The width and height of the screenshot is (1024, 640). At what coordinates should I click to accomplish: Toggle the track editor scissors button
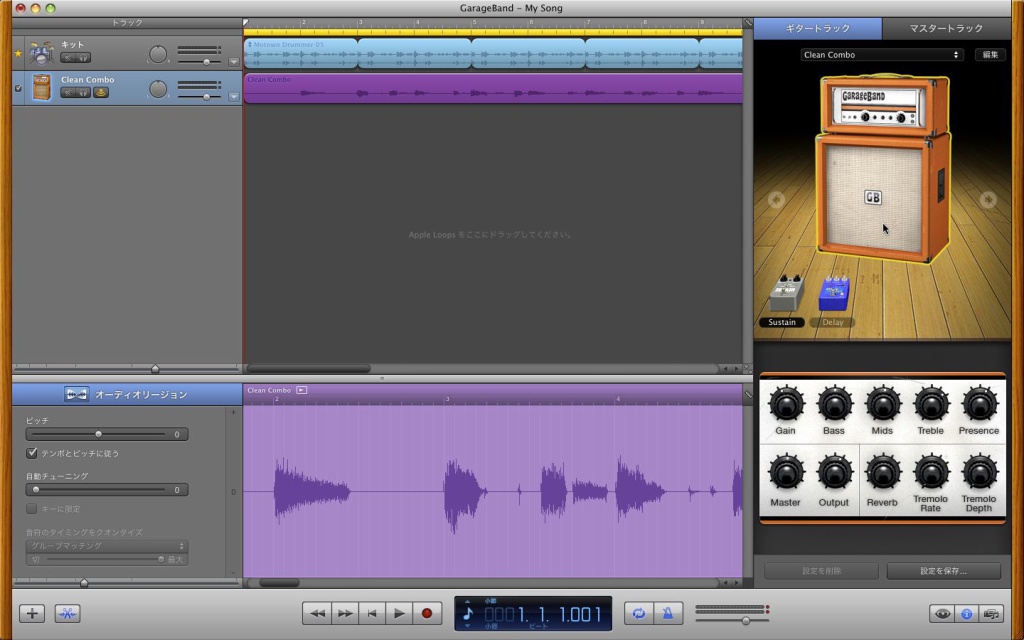pyautogui.click(x=67, y=613)
